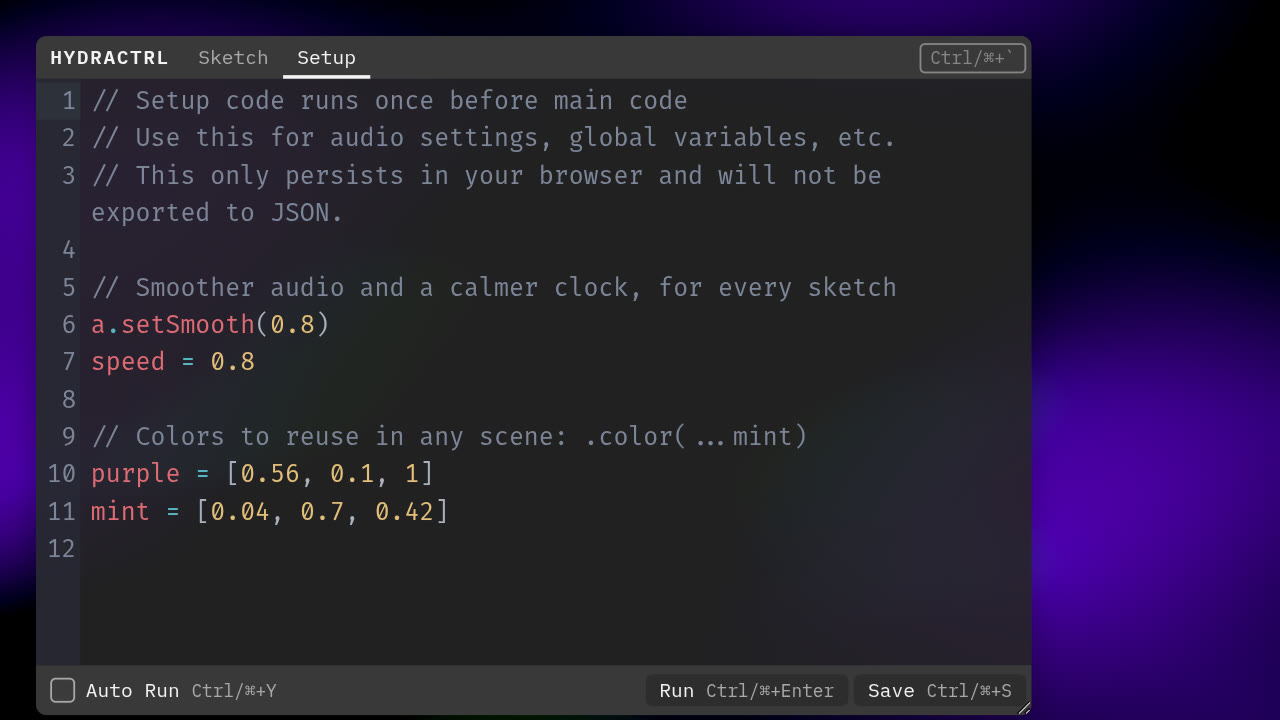This screenshot has width=1280, height=720.
Task: Click the Ctrl/⌘+` shortcut toggle button
Action: [x=972, y=58]
